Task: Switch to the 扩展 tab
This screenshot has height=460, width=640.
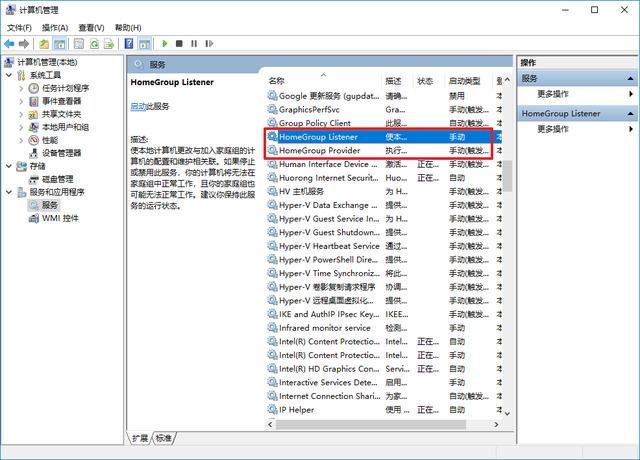Action: (140, 438)
